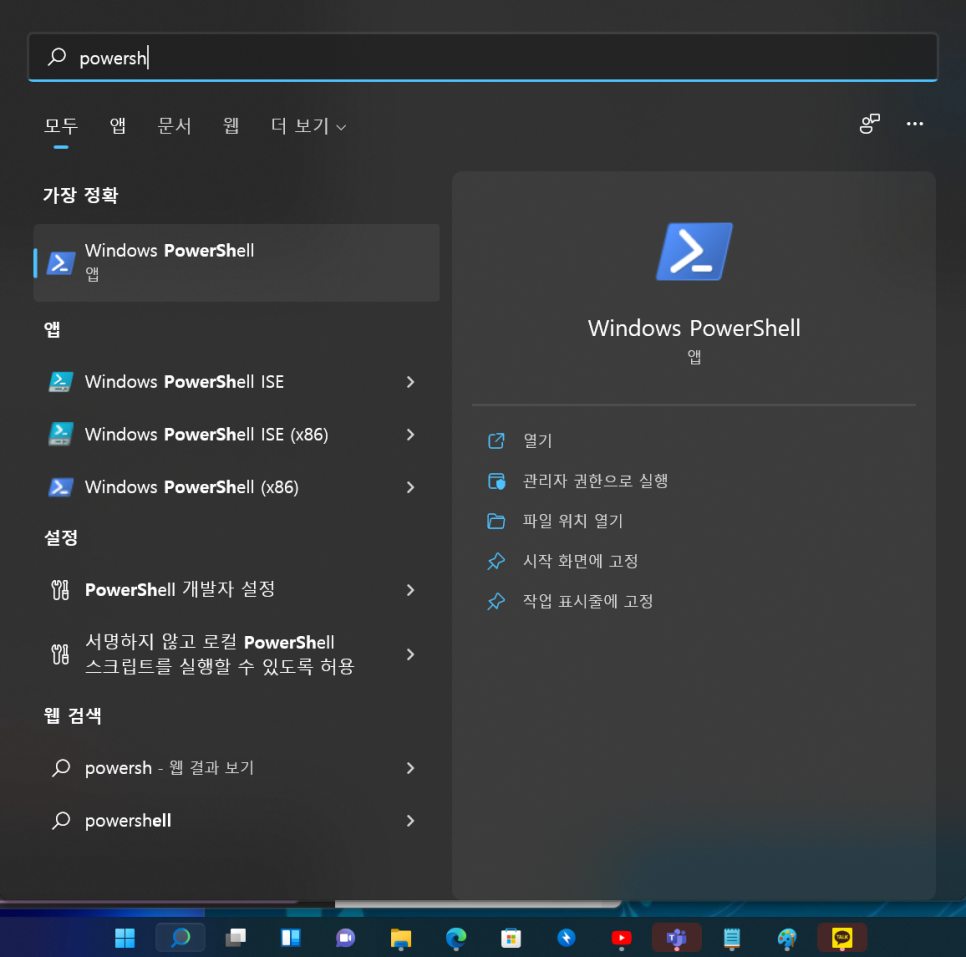Open the YouTube icon on taskbar

coord(621,938)
